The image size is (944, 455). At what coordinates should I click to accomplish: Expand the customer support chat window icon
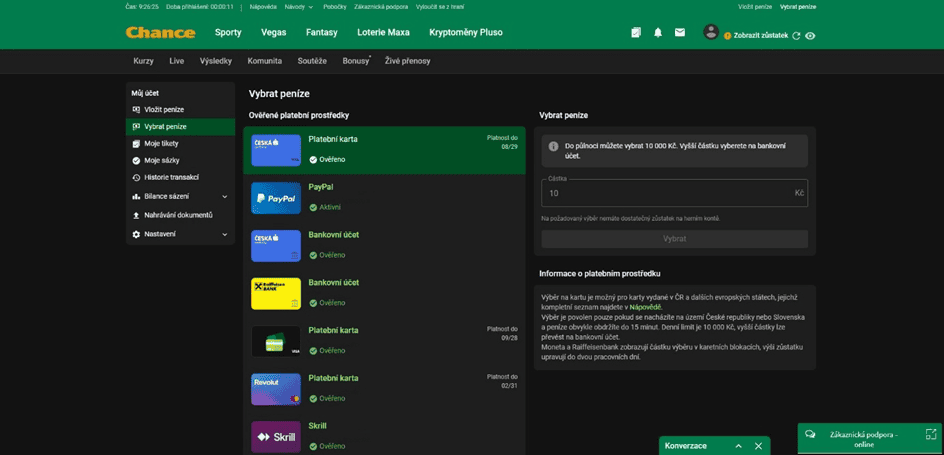tap(930, 434)
